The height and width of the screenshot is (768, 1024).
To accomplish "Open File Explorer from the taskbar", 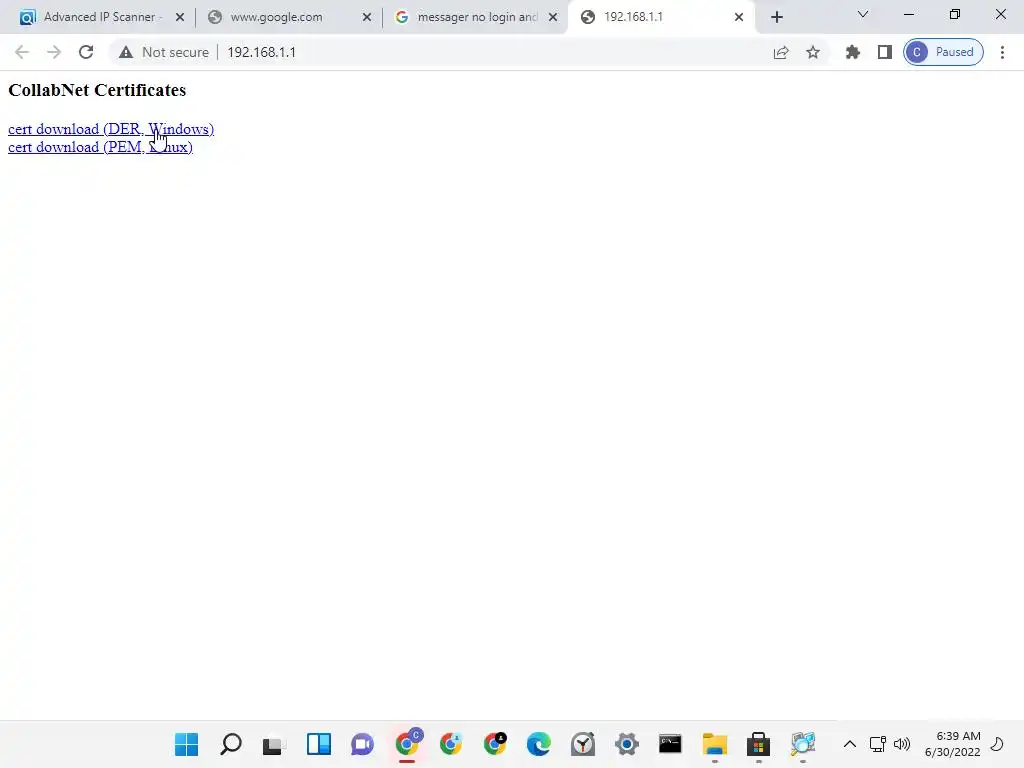I will click(715, 744).
